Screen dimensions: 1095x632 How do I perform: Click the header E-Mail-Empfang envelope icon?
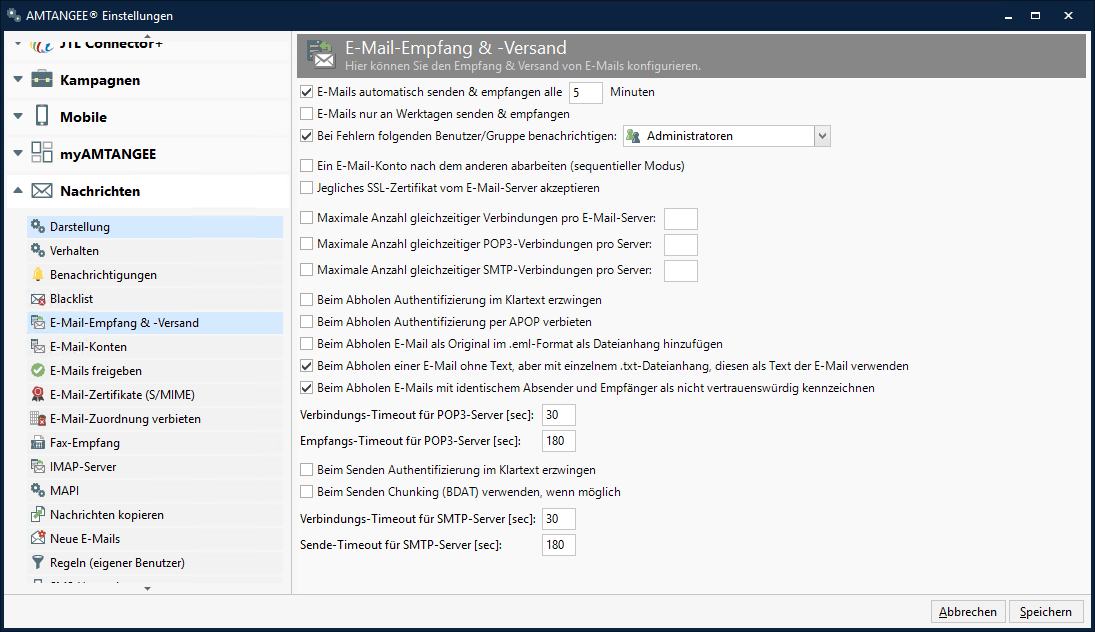pyautogui.click(x=321, y=54)
